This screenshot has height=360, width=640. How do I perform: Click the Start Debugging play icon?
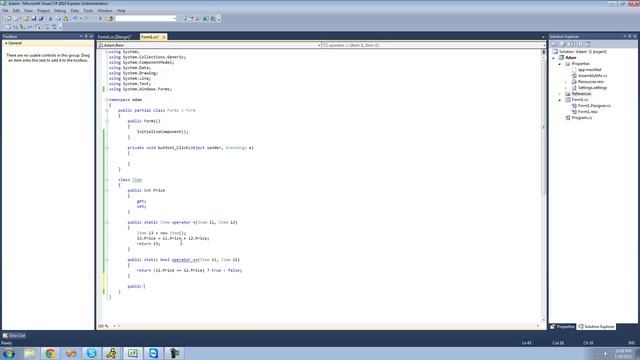tap(100, 19)
